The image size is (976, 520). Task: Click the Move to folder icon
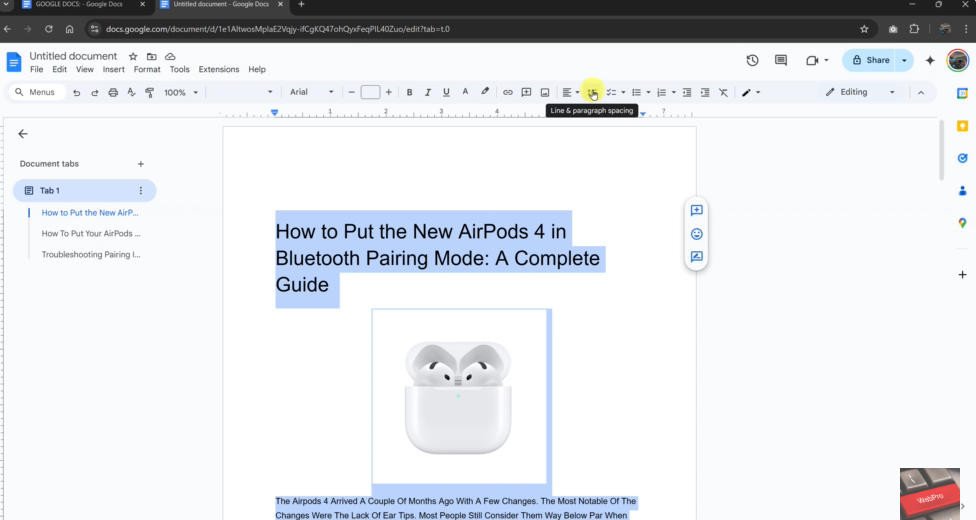[x=151, y=56]
